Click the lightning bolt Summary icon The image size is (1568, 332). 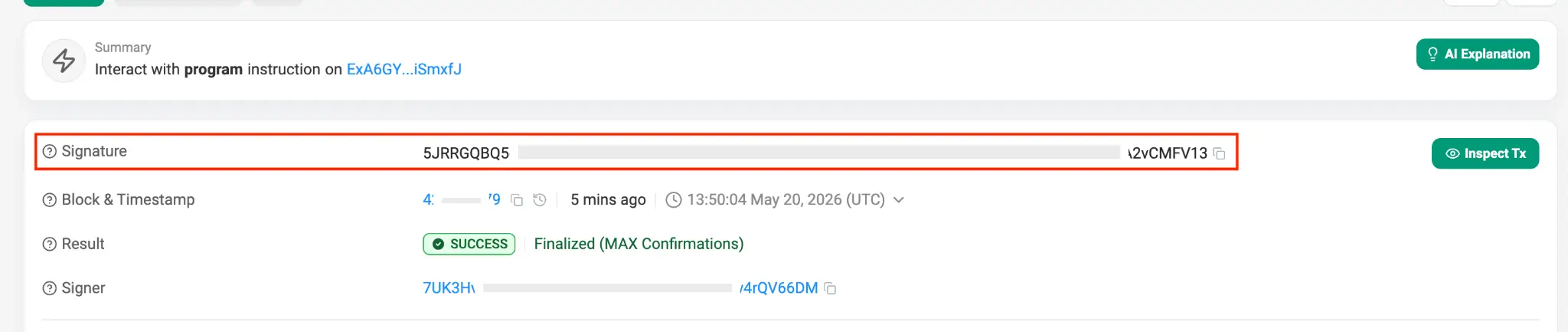click(64, 61)
